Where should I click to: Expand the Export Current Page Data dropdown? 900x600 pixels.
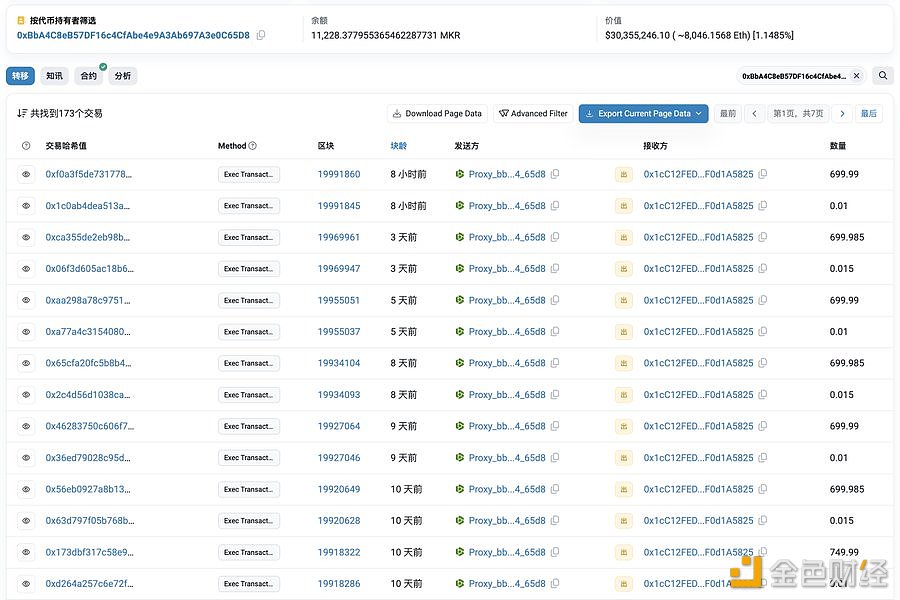[x=643, y=114]
